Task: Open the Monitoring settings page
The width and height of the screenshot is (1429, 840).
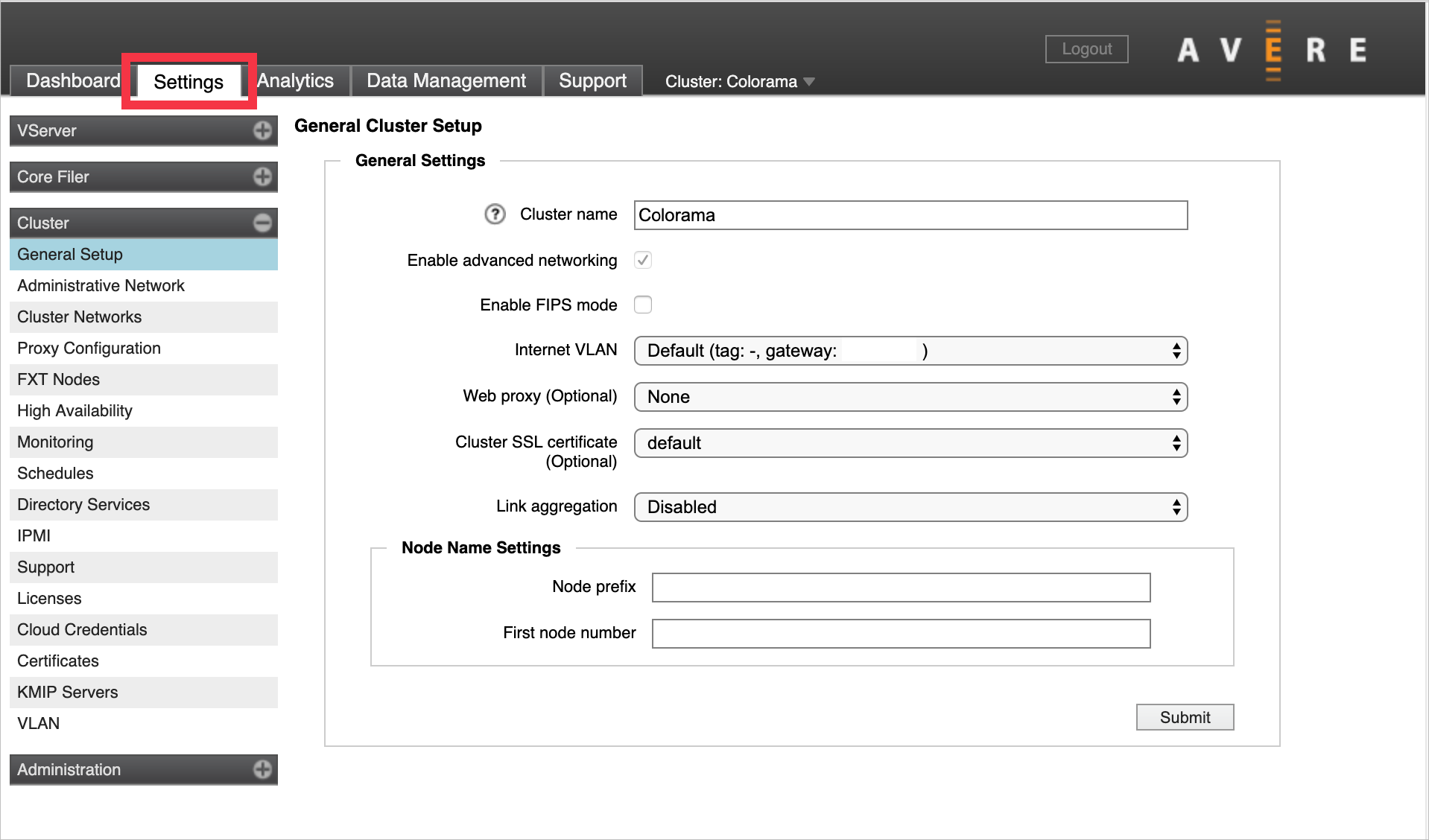Action: click(144, 442)
